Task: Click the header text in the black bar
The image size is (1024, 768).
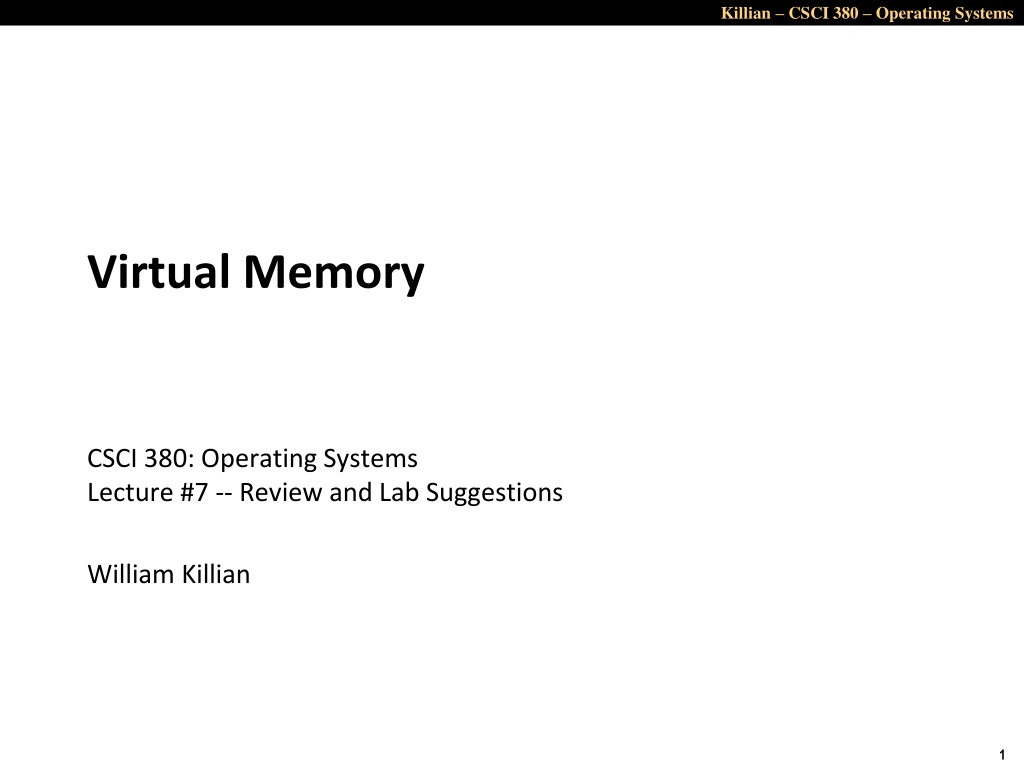Action: 867,13
